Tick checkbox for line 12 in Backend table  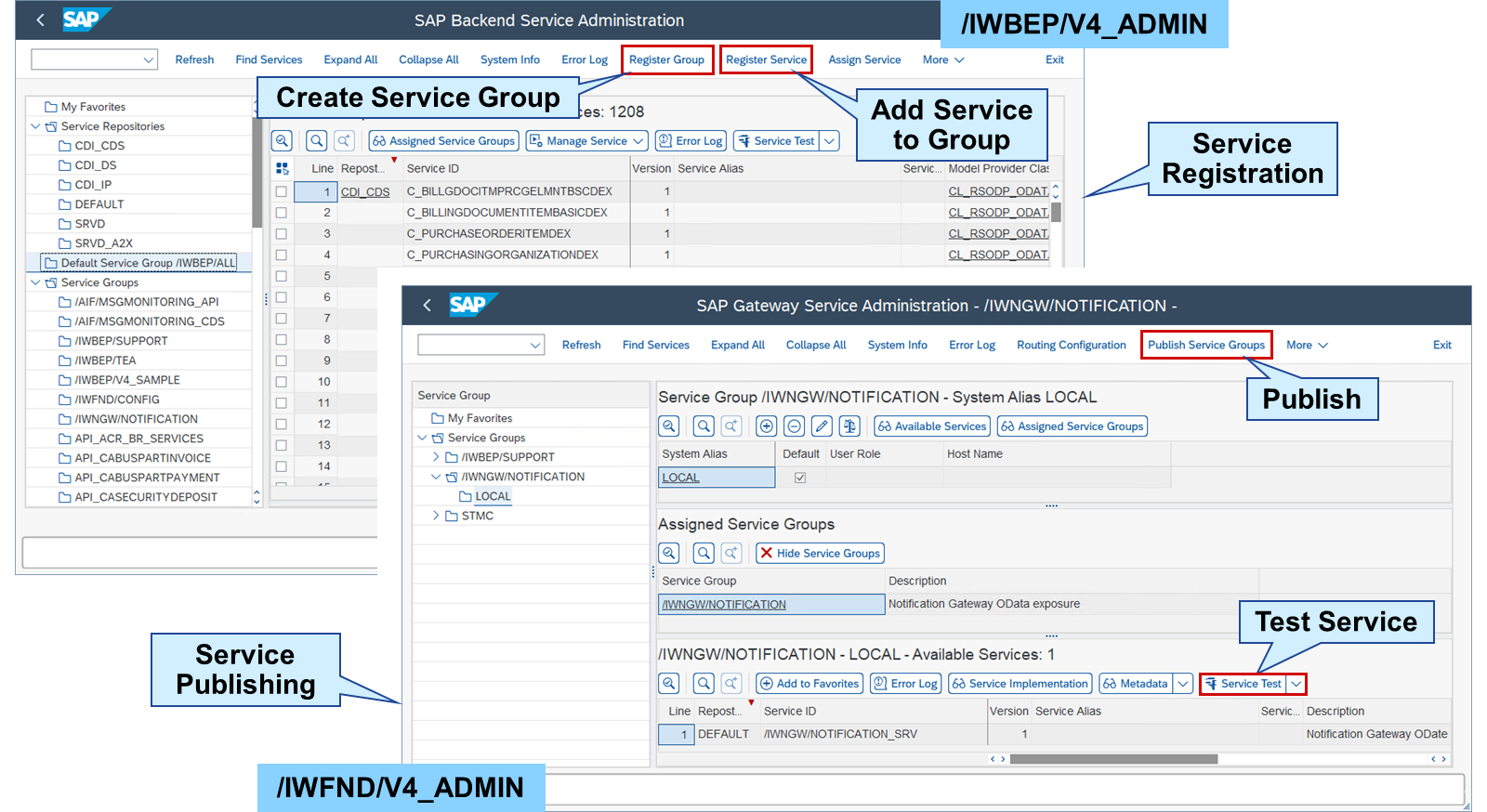pyautogui.click(x=281, y=424)
